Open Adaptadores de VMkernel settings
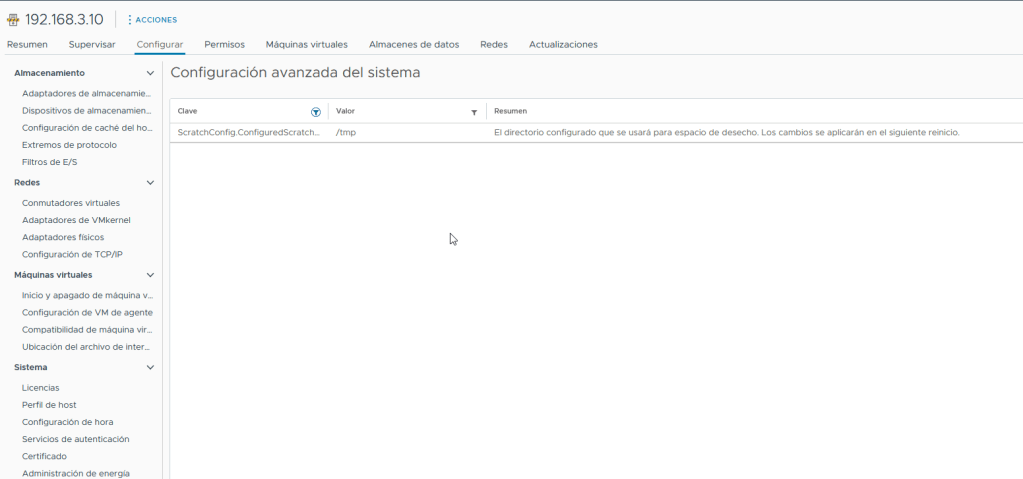Viewport: 1023px width, 479px height. pyautogui.click(x=76, y=220)
